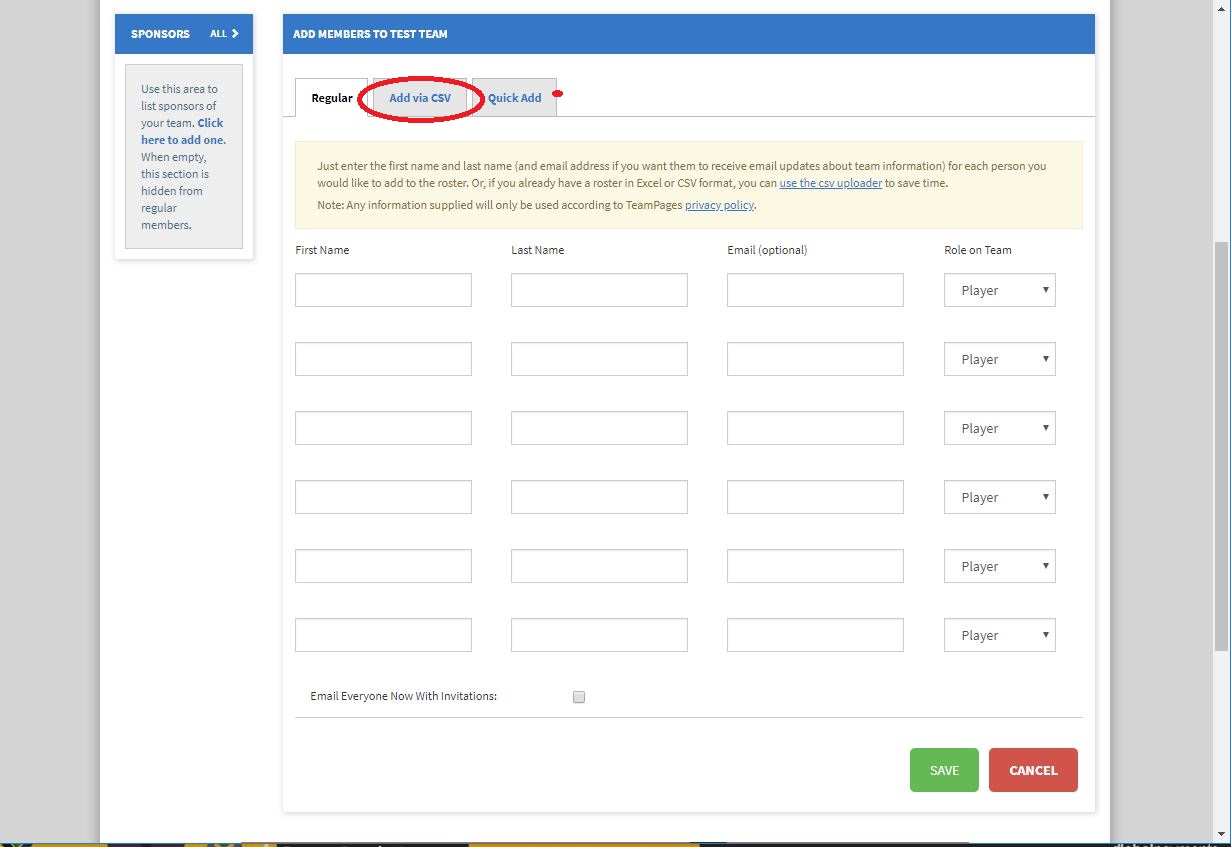Open first row Role on Team dropdown
This screenshot has width=1231, height=847.
click(999, 290)
